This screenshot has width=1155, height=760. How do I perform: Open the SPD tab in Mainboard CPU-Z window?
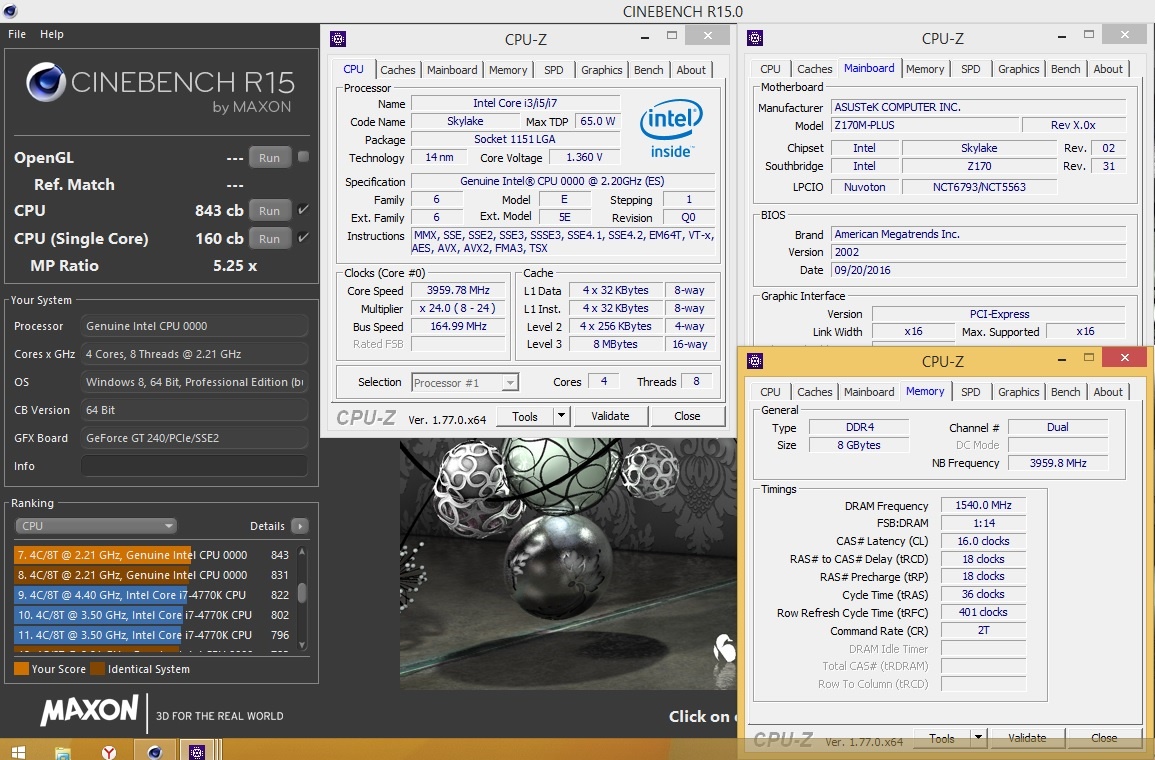coord(970,68)
